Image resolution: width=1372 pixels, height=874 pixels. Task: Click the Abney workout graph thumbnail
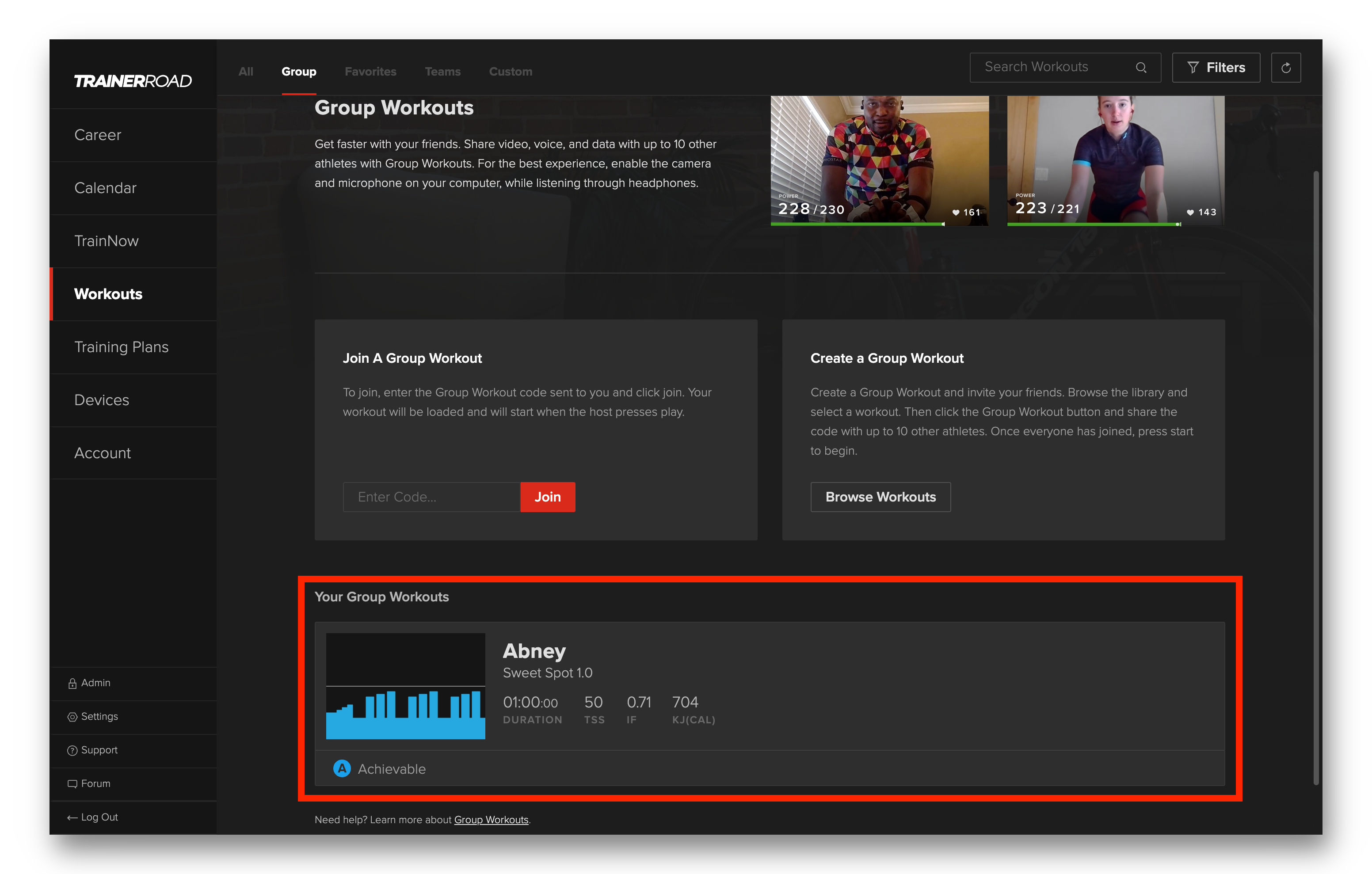406,686
